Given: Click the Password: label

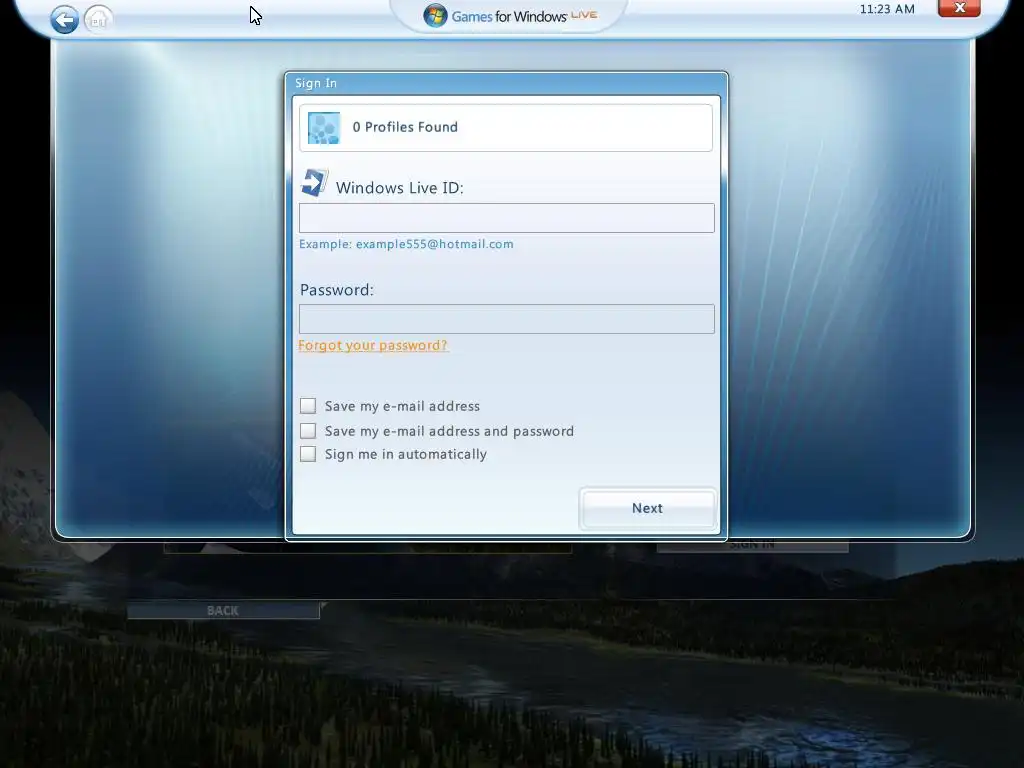Looking at the screenshot, I should tap(337, 290).
